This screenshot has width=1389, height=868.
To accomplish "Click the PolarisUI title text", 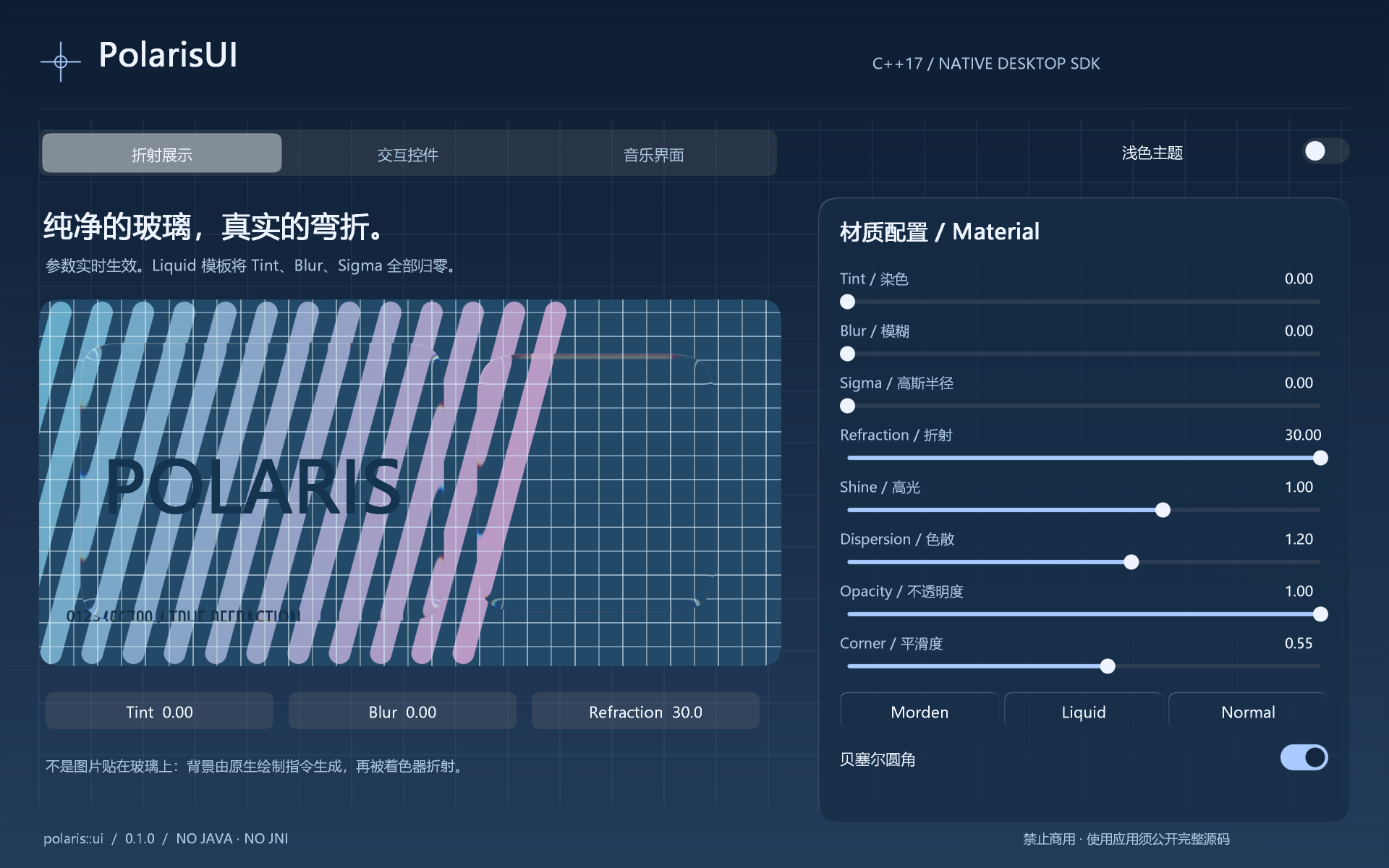I will pos(168,55).
